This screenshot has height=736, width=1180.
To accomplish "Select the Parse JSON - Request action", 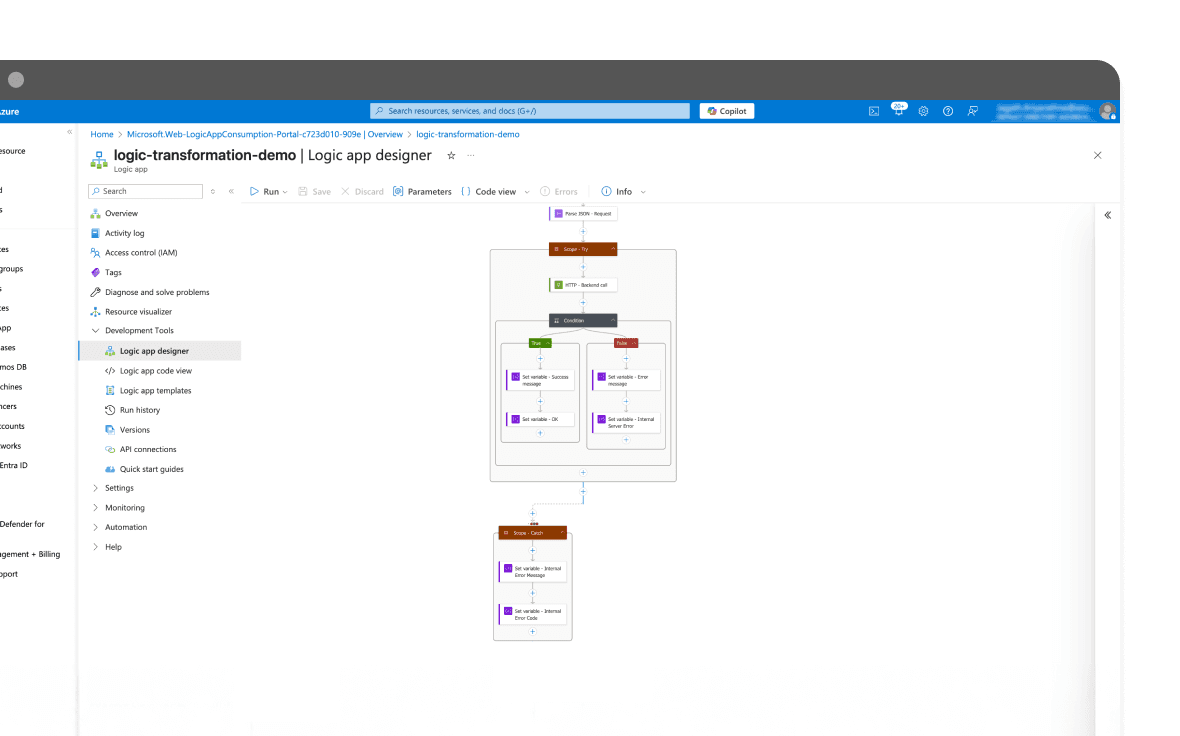I will coord(583,213).
